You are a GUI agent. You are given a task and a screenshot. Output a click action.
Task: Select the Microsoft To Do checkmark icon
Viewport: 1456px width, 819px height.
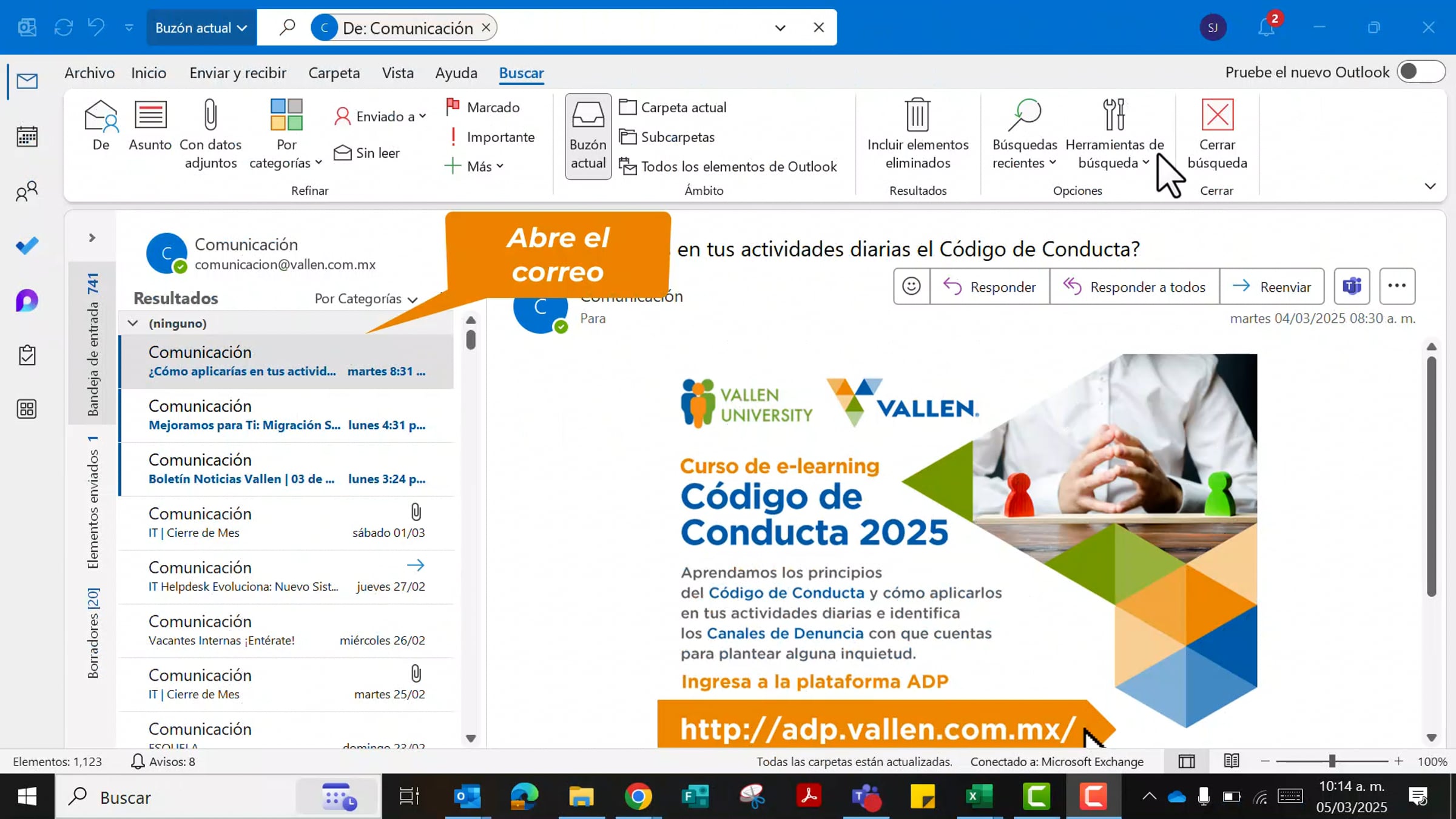(26, 245)
